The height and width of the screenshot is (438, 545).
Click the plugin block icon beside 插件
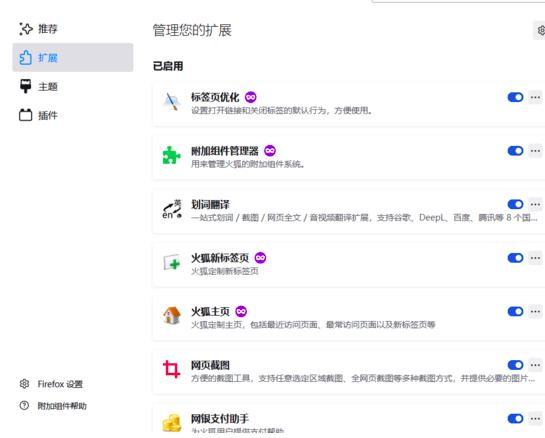pyautogui.click(x=25, y=115)
